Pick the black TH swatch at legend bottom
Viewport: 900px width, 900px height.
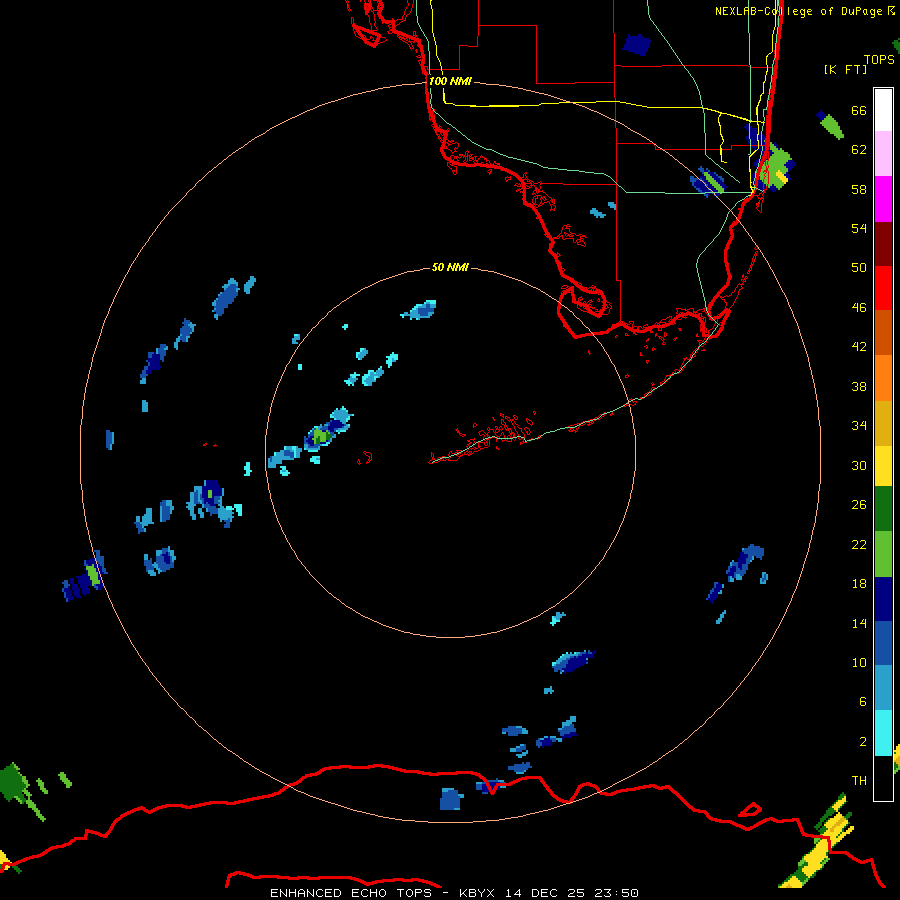[883, 778]
